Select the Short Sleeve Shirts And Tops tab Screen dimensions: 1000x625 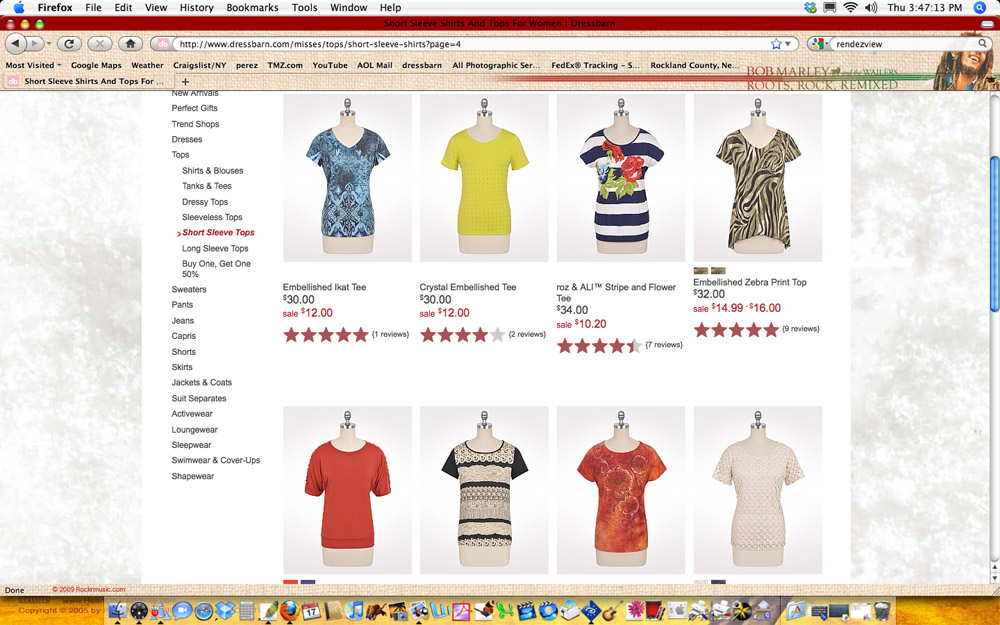pos(87,82)
